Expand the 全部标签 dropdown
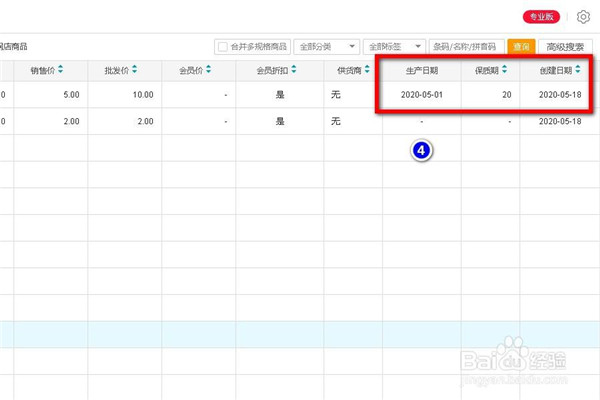Viewport: 600px width, 400px height. point(394,47)
